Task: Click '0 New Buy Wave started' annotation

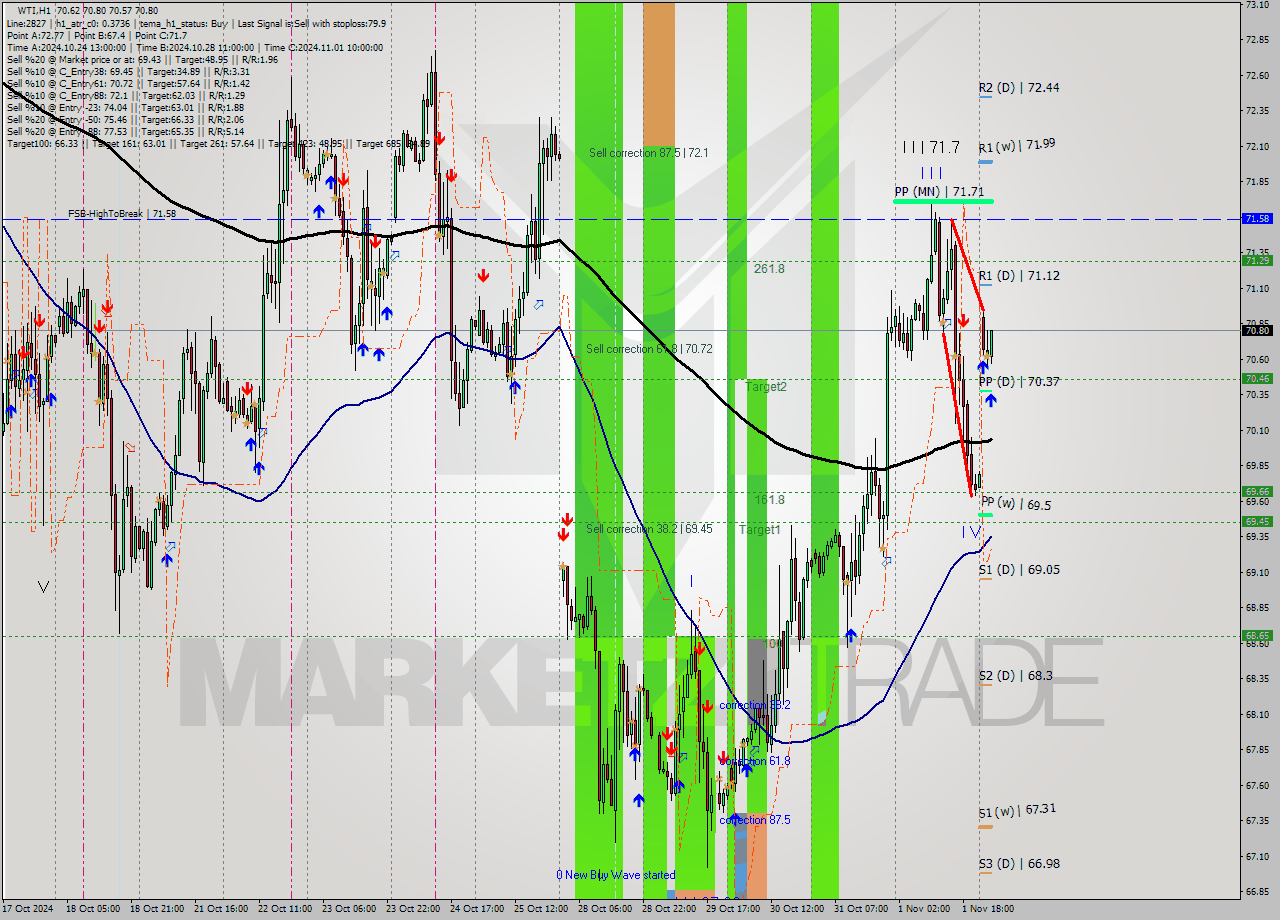Action: click(x=616, y=875)
